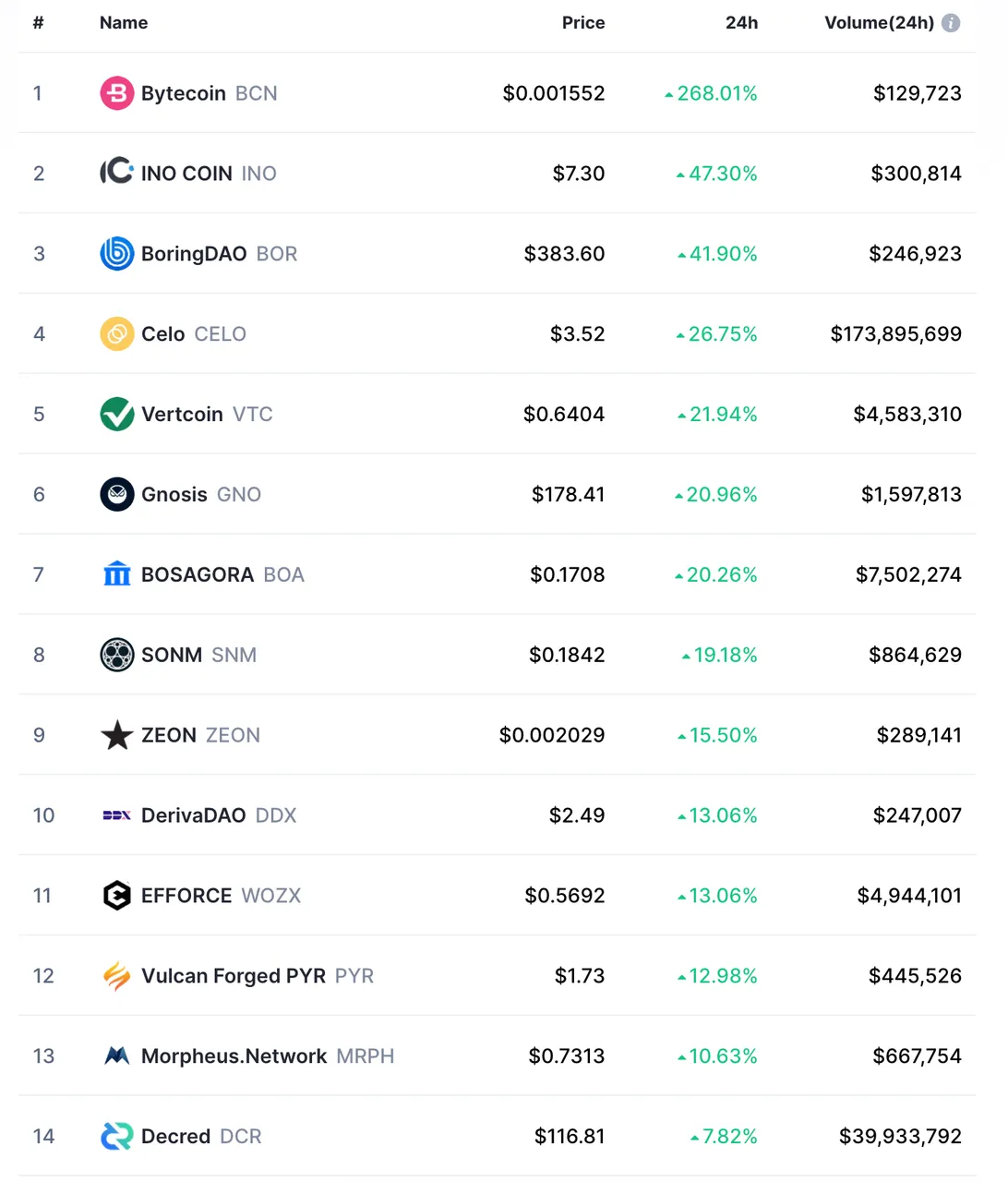Screen dimensions: 1008x1182
Task: Sort by the 24h column header
Action: [741, 23]
